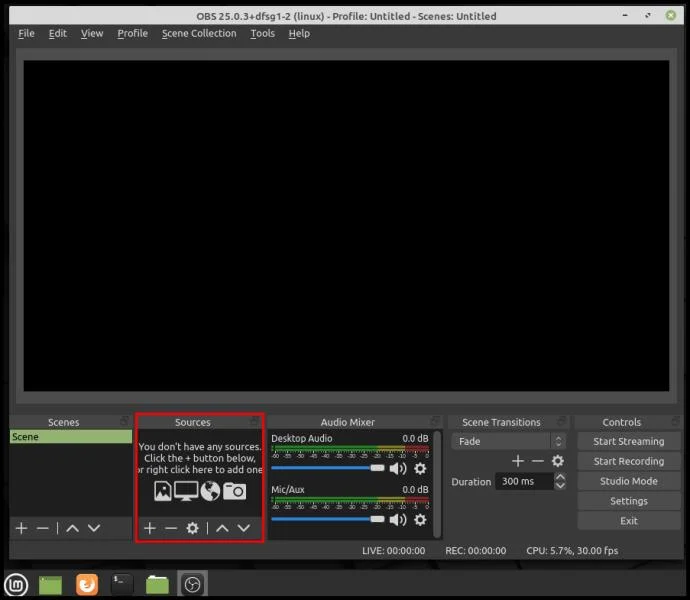Image resolution: width=690 pixels, height=600 pixels.
Task: Remove selected scene with minus button
Action: coord(43,528)
